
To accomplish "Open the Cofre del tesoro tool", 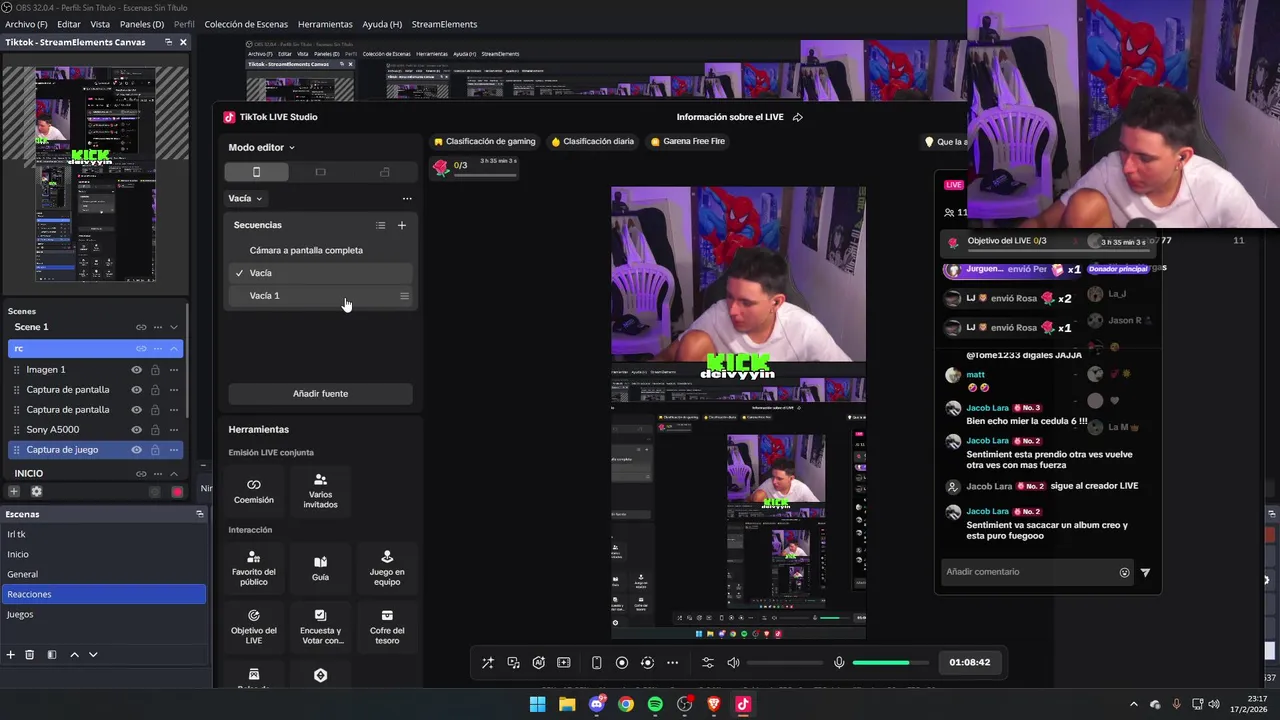I will 387,627.
